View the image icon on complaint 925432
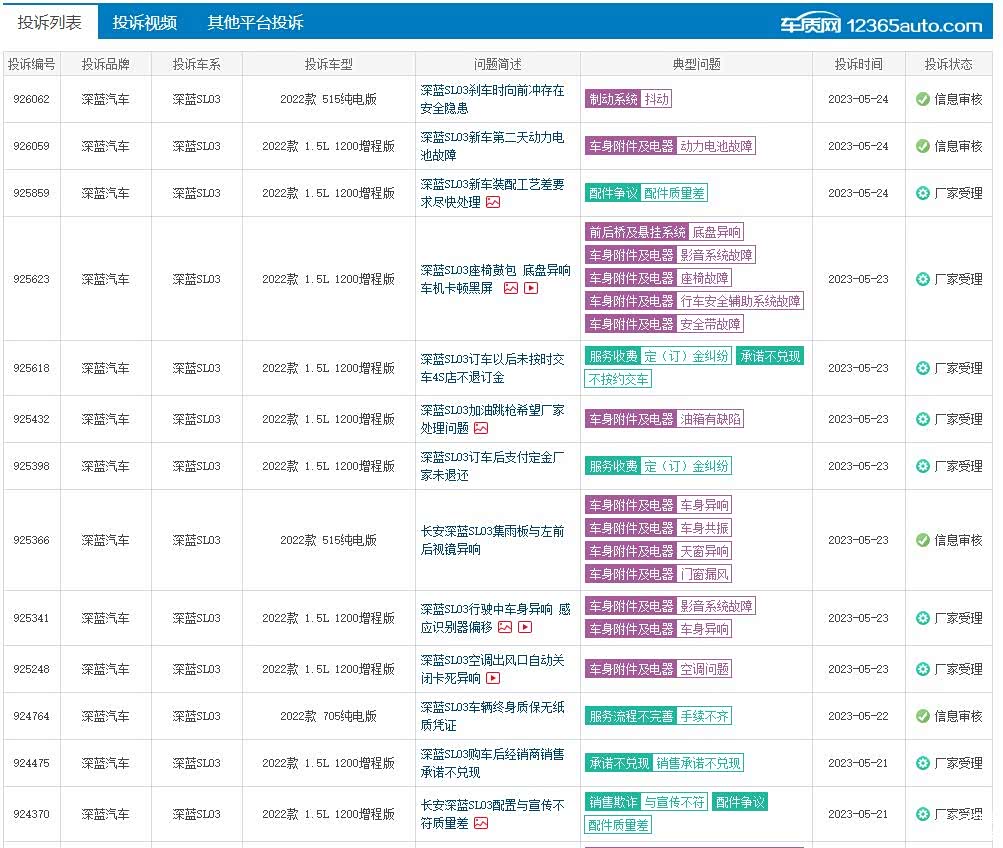This screenshot has width=1003, height=848. pos(481,428)
